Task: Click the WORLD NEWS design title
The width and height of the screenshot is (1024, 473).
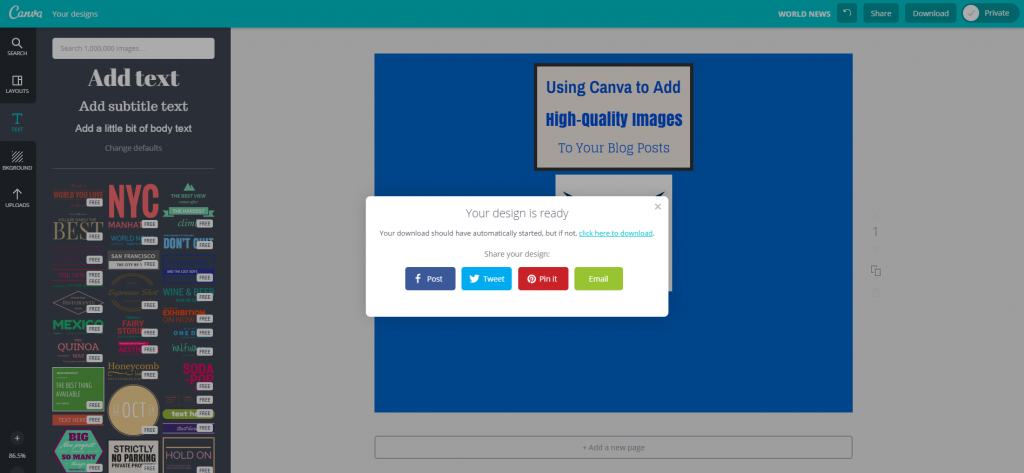Action: point(804,14)
